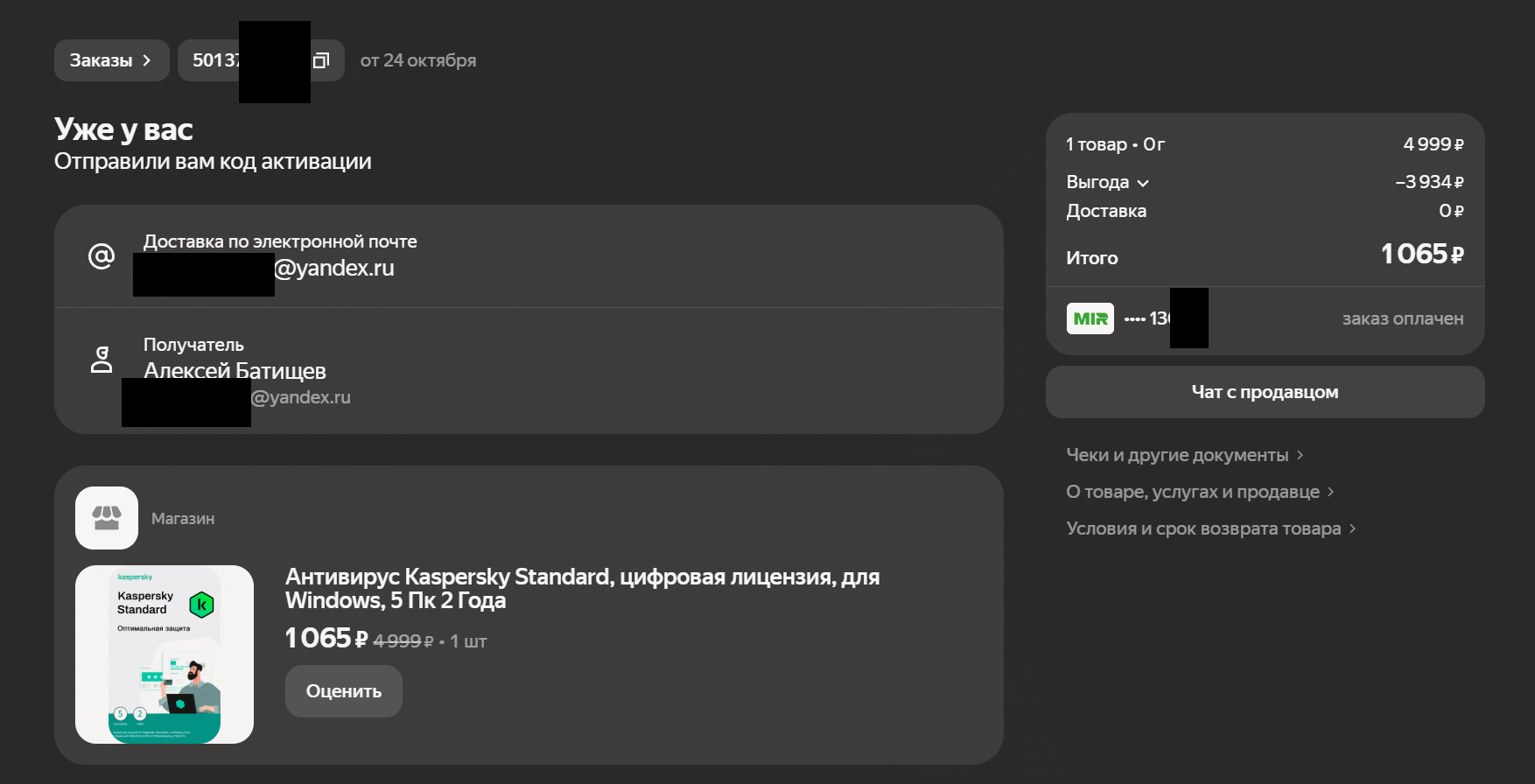Click the order number chip starting with 5013
Image resolution: width=1535 pixels, height=784 pixels.
[x=215, y=60]
